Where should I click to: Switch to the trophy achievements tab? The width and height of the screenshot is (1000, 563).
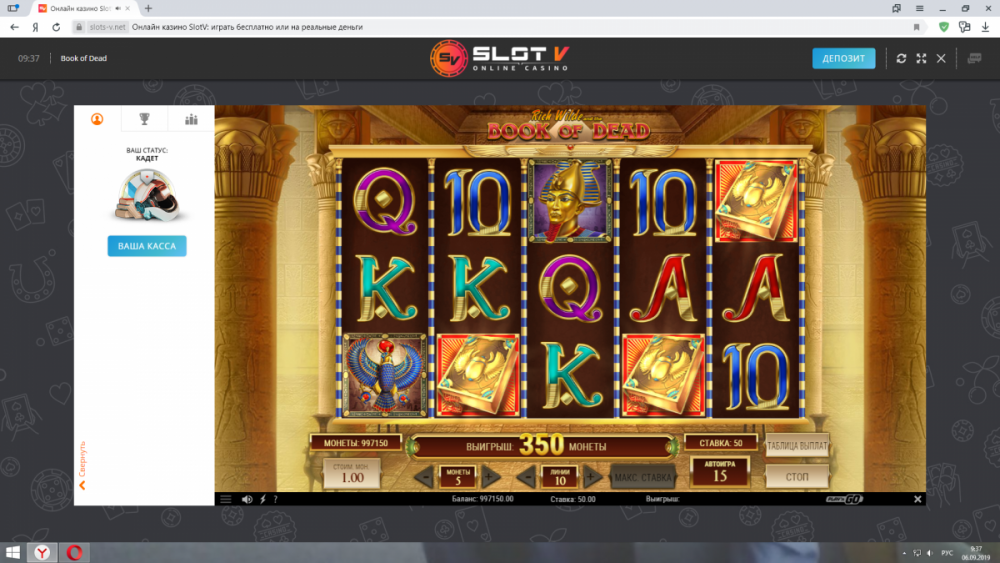coord(145,119)
